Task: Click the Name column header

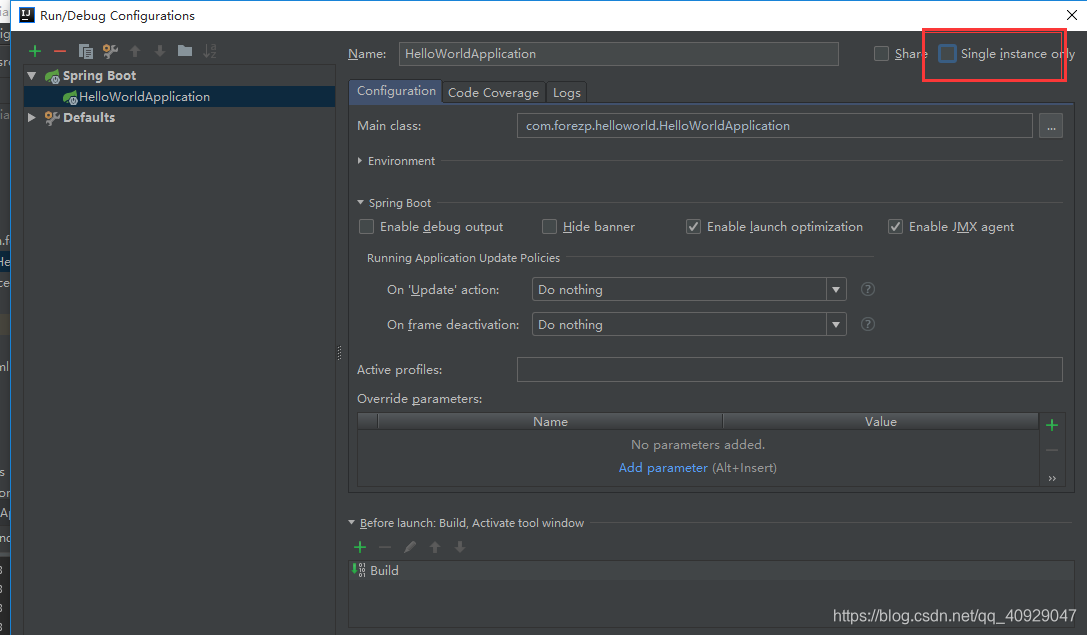Action: point(550,421)
